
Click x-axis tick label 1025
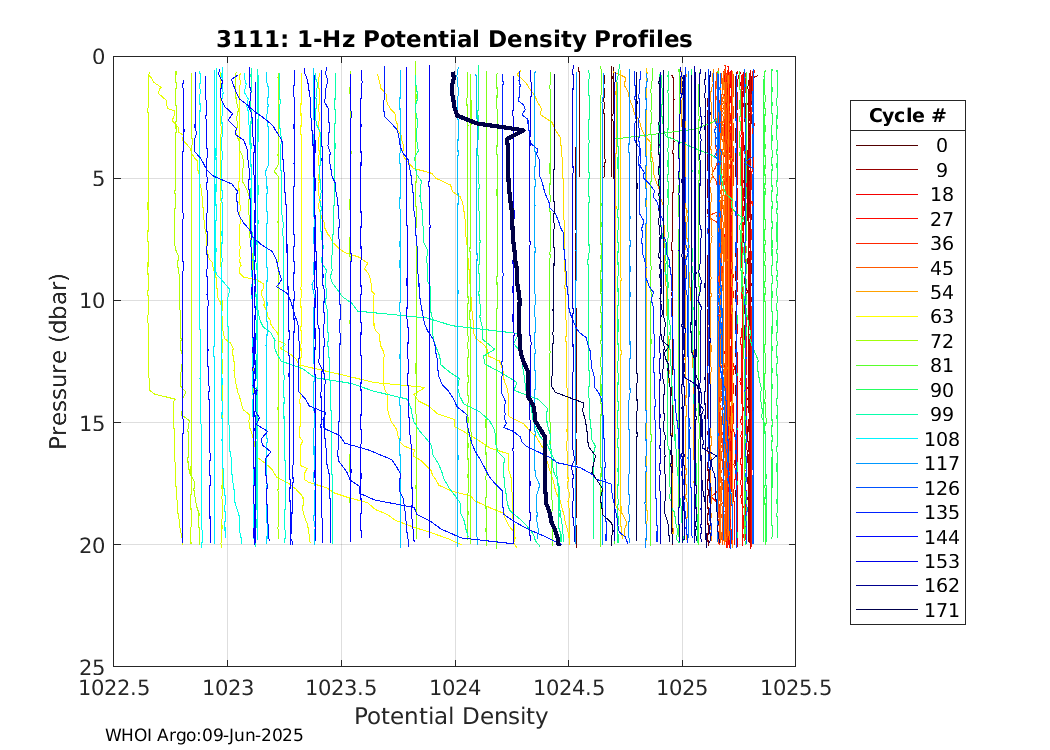click(x=682, y=688)
